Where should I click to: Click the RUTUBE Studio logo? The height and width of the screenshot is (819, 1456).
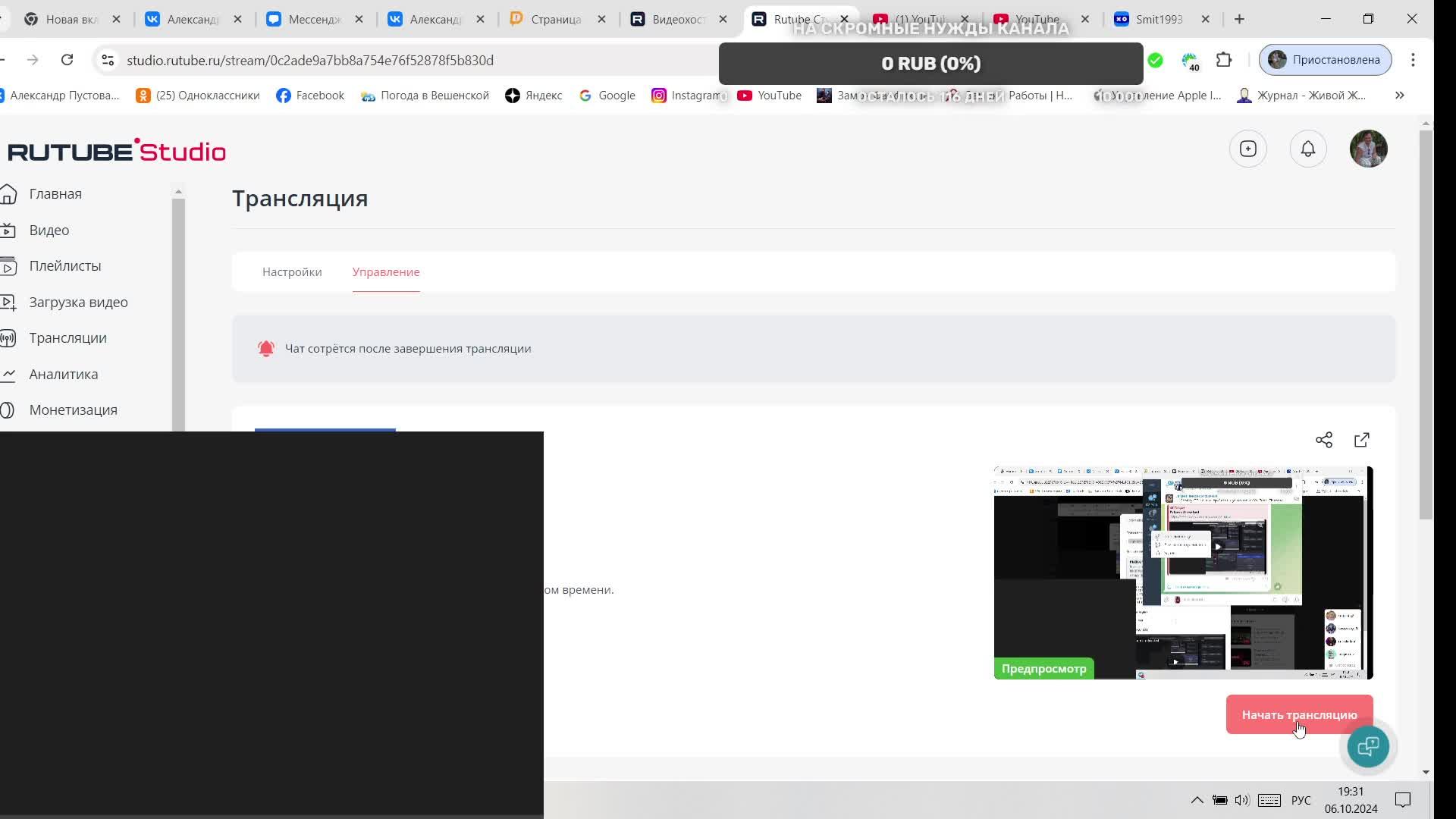coord(117,151)
